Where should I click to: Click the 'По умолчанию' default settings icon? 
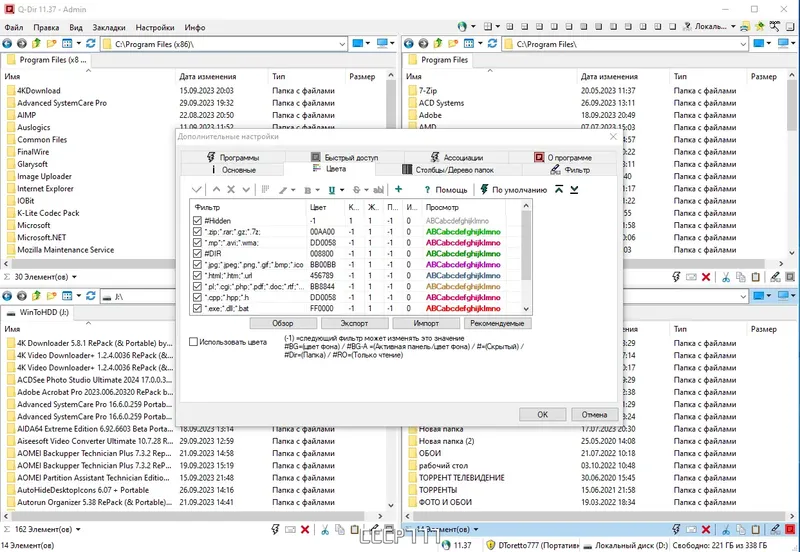click(x=483, y=189)
